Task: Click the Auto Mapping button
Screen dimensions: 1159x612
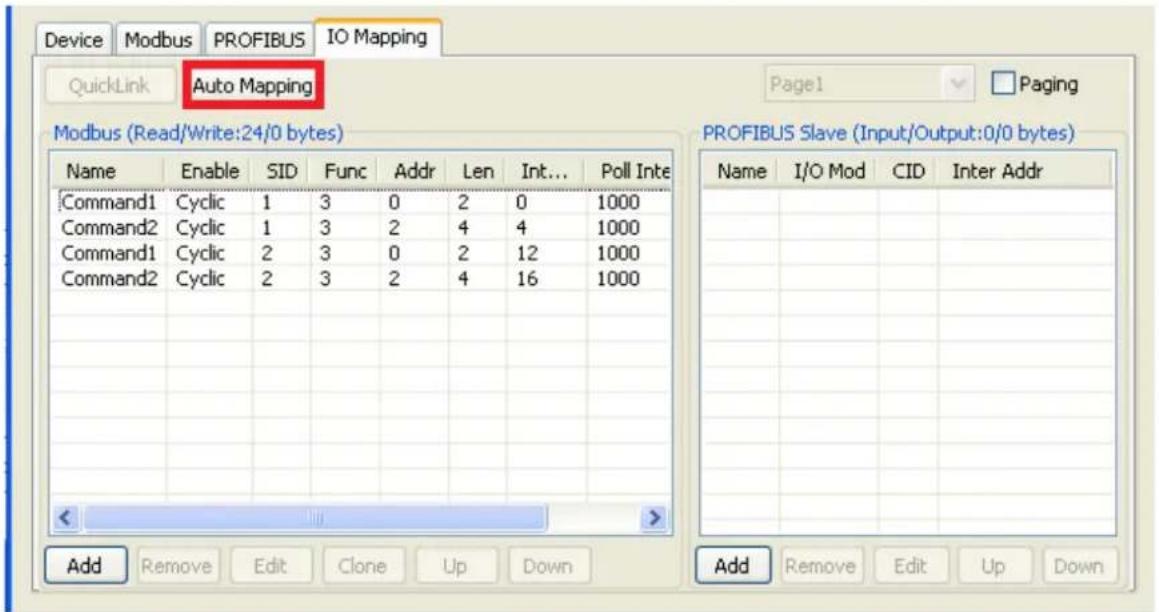Action: [x=253, y=86]
